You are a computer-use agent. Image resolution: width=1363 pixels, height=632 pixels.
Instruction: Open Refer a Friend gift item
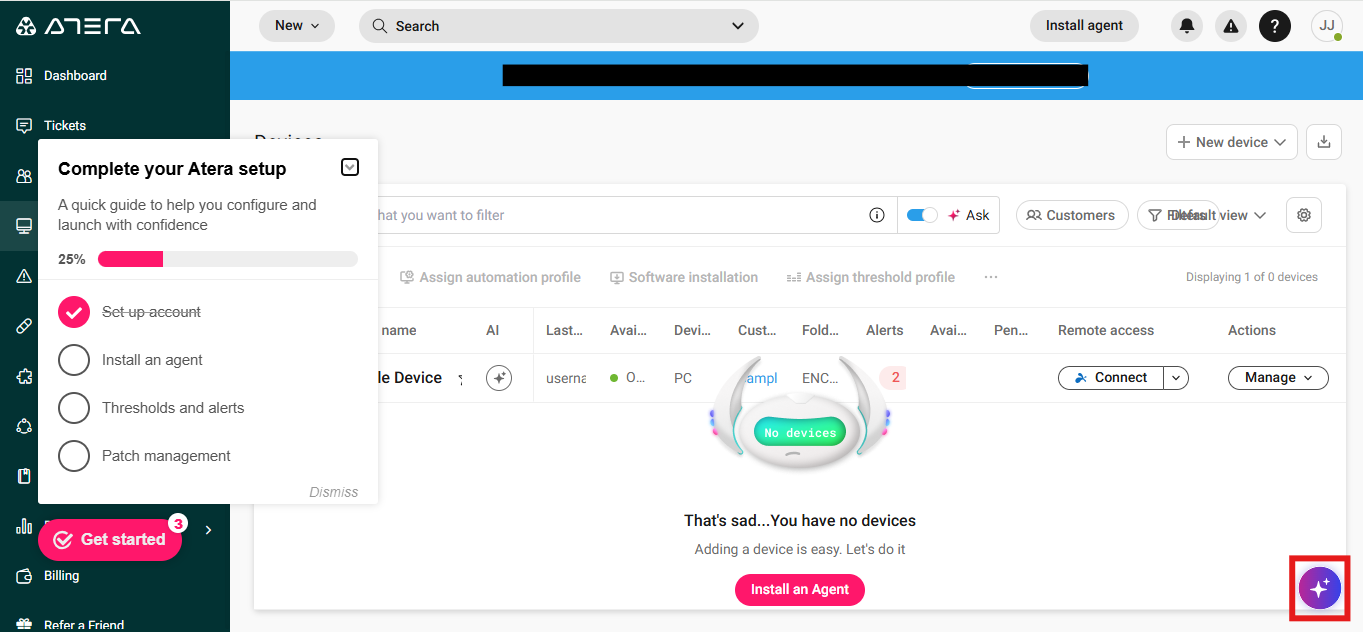coord(84,624)
